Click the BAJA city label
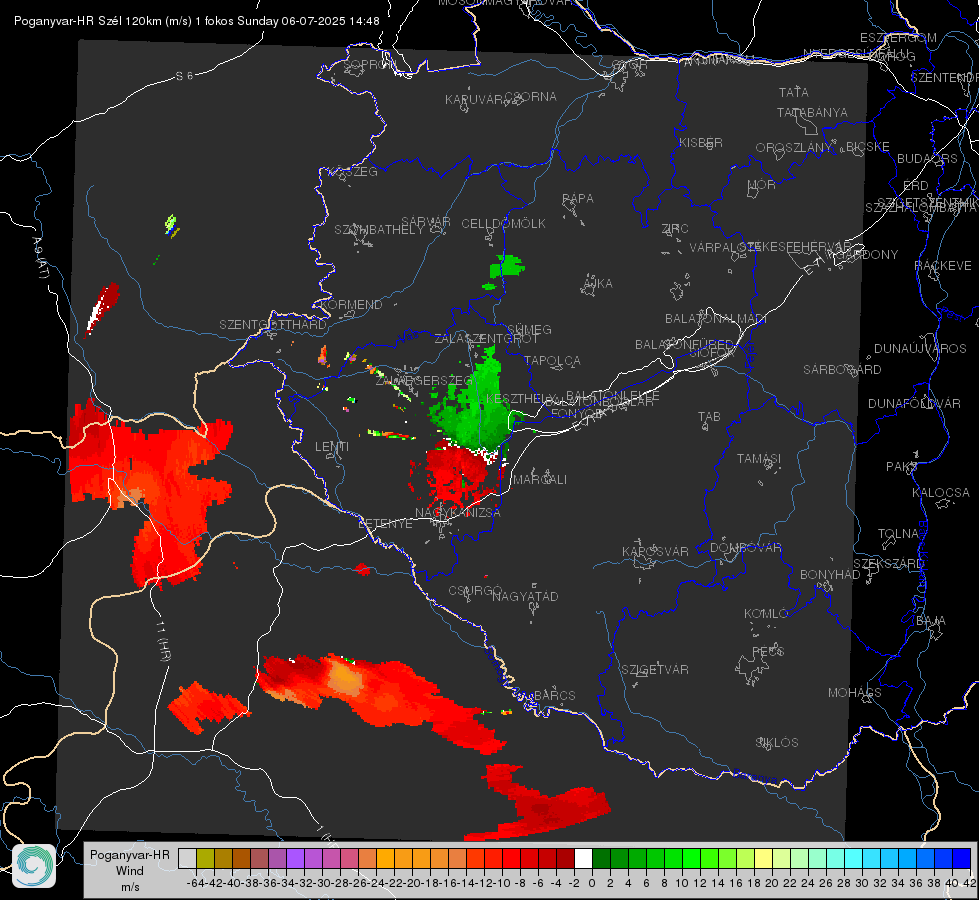The height and width of the screenshot is (900, 979). pyautogui.click(x=931, y=621)
